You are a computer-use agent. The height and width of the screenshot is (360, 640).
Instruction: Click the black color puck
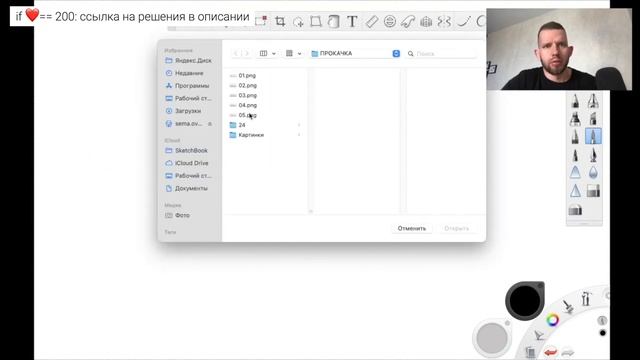(x=524, y=301)
